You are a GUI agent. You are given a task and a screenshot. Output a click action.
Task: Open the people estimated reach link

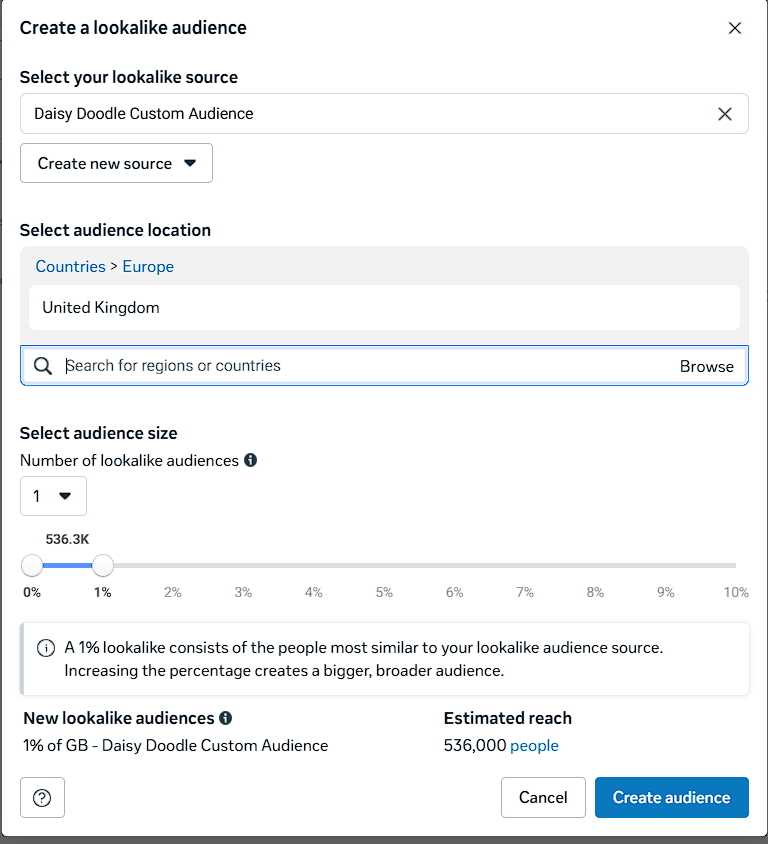[534, 746]
